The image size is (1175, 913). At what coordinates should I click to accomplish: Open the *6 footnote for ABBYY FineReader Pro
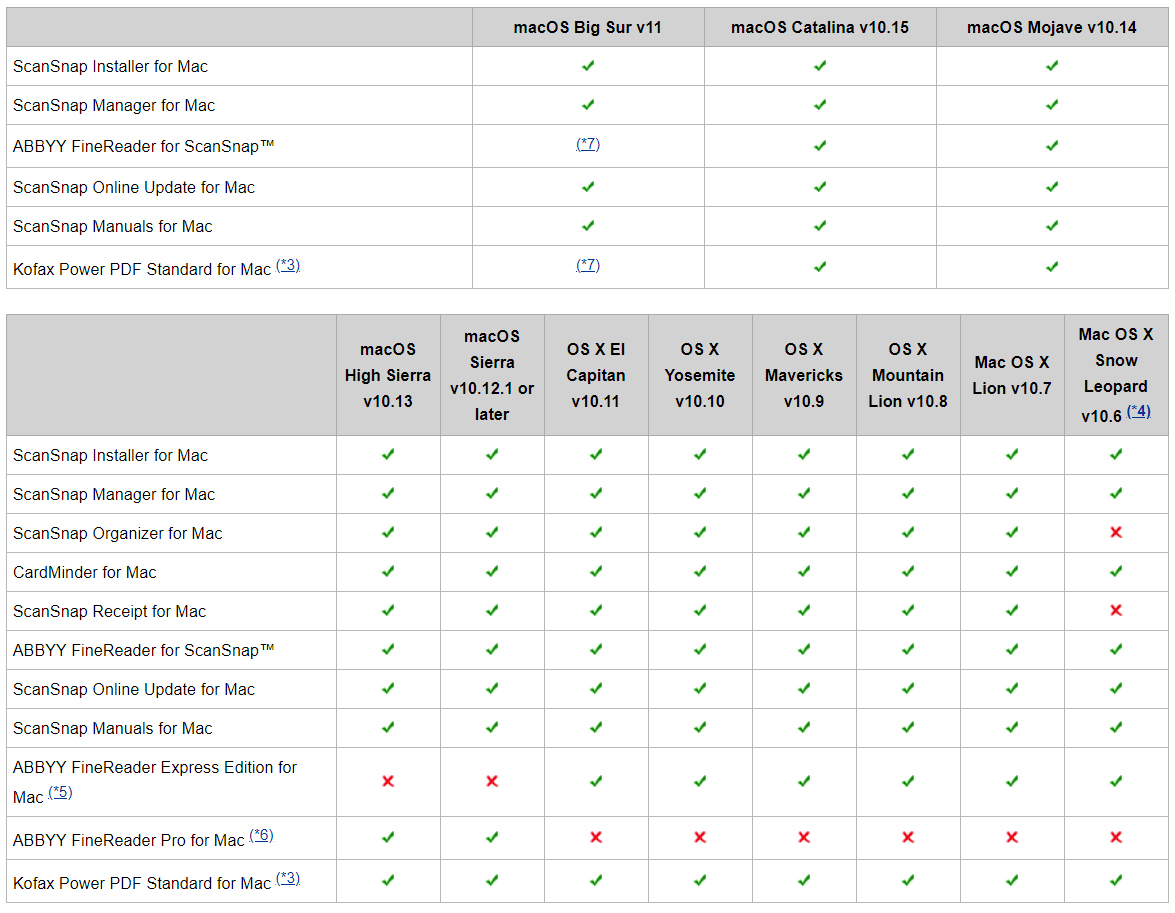[261, 836]
